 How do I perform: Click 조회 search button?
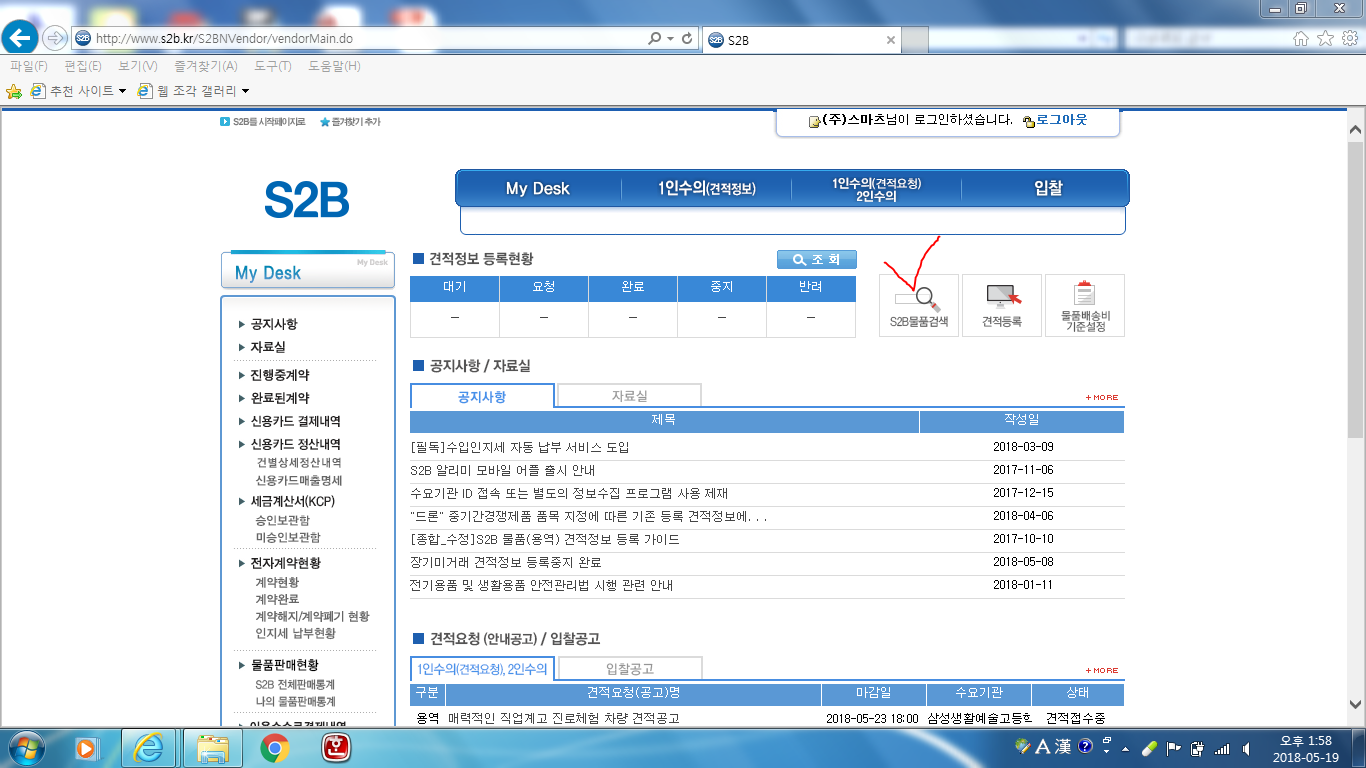point(817,259)
